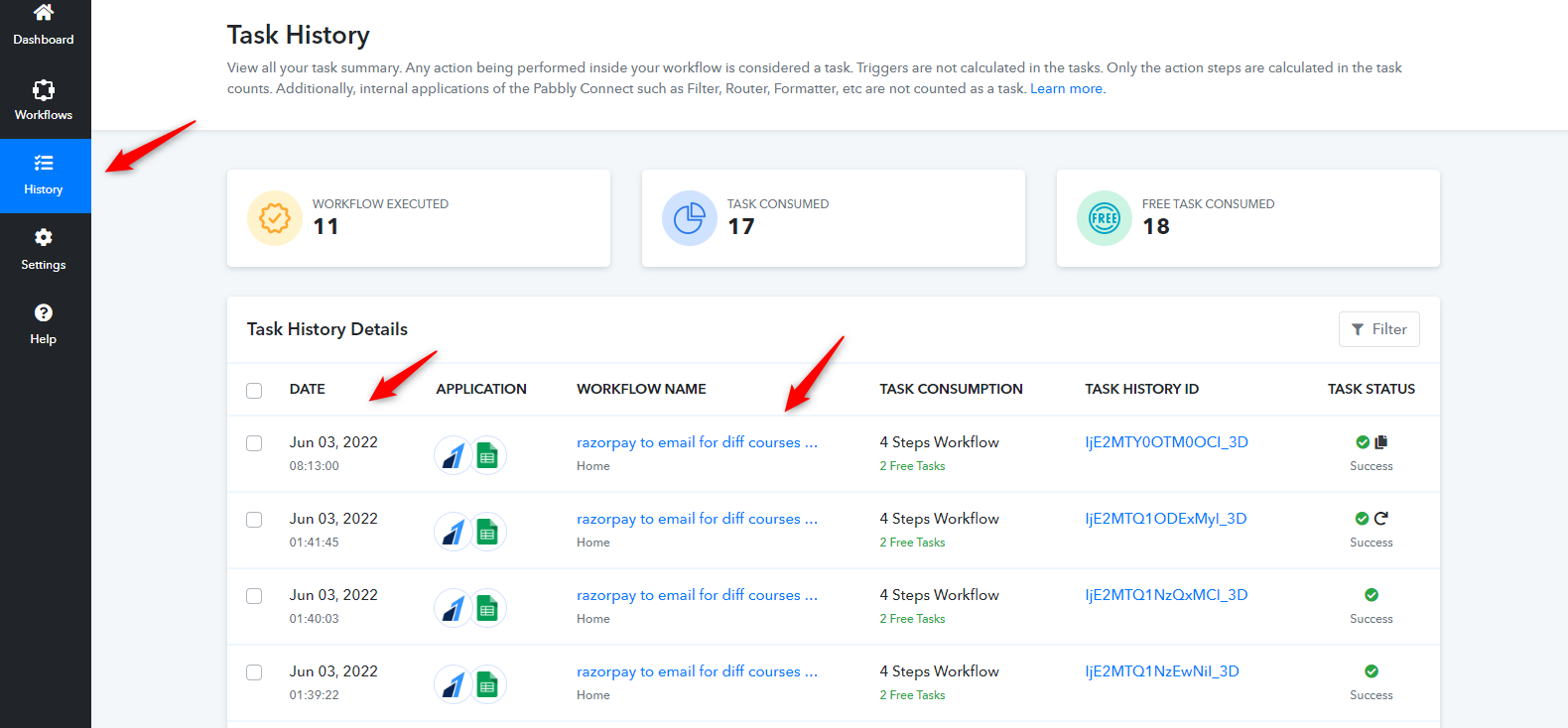Click the Free Task Consumed count 18

1156,227
